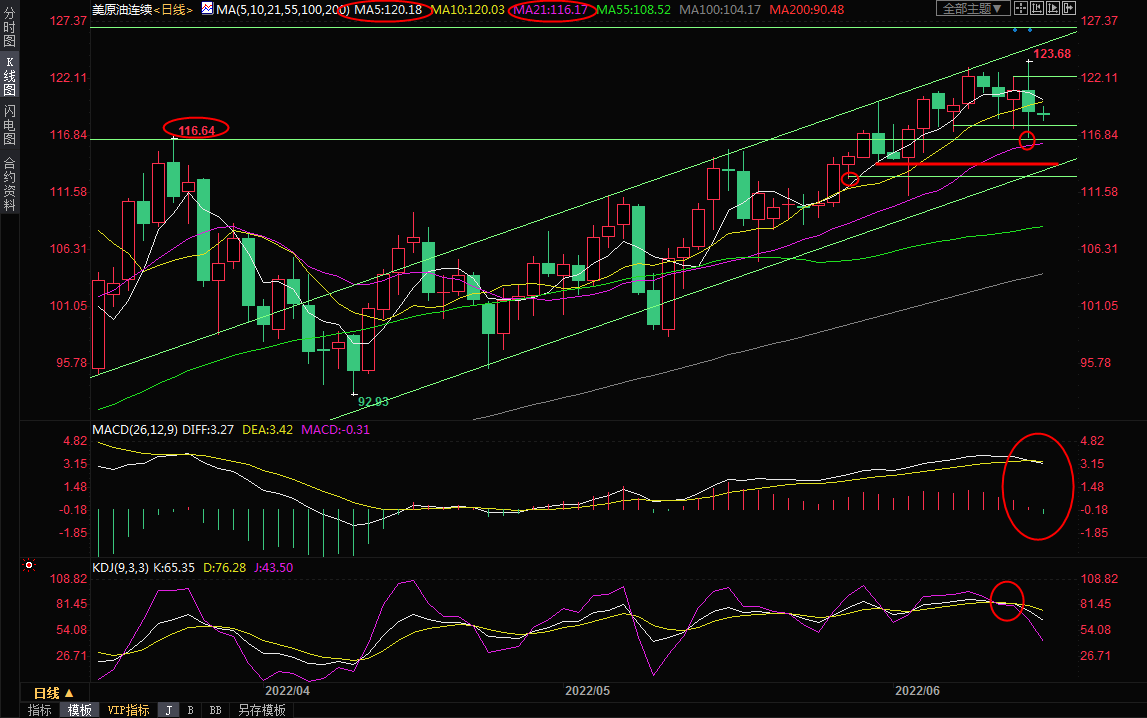Click the red icon beside KDJ label
The width and height of the screenshot is (1147, 718).
pyautogui.click(x=29, y=566)
